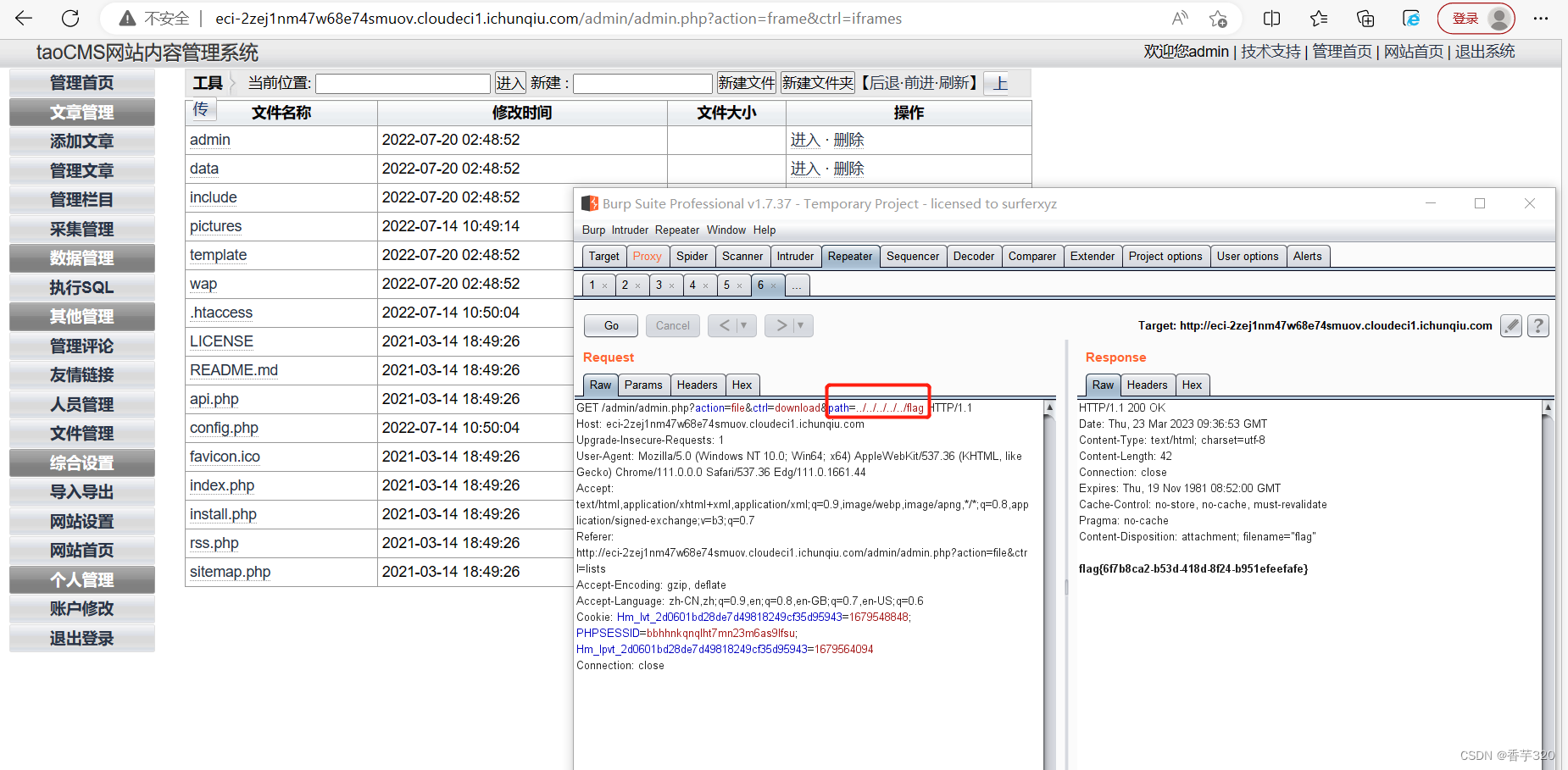Switch to the Decoder tab in Burp Suite
This screenshot has width=1568, height=770.
point(974,256)
